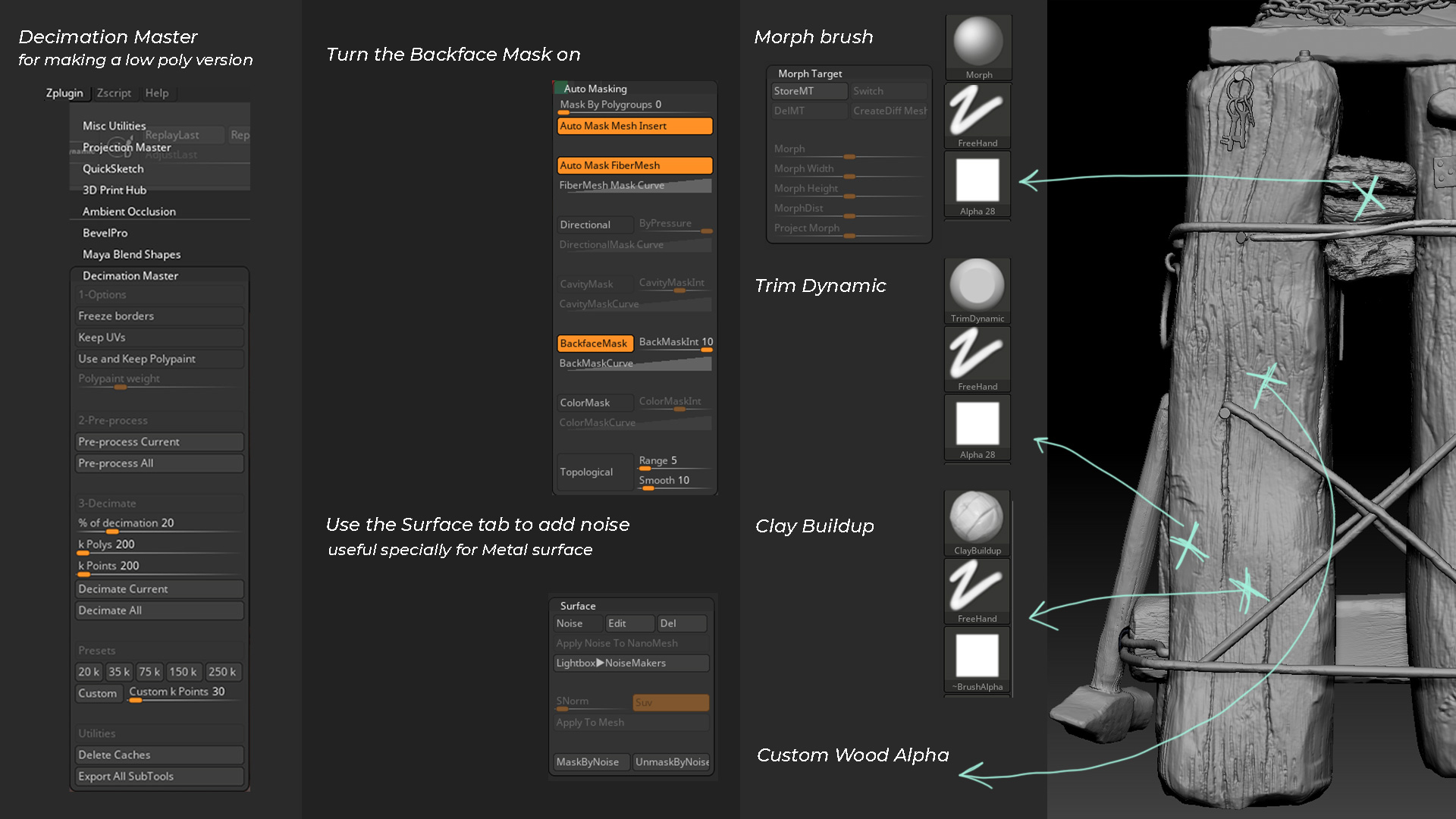Turn off Auto Mask FiberMesh
The height and width of the screenshot is (819, 1456).
click(x=635, y=165)
